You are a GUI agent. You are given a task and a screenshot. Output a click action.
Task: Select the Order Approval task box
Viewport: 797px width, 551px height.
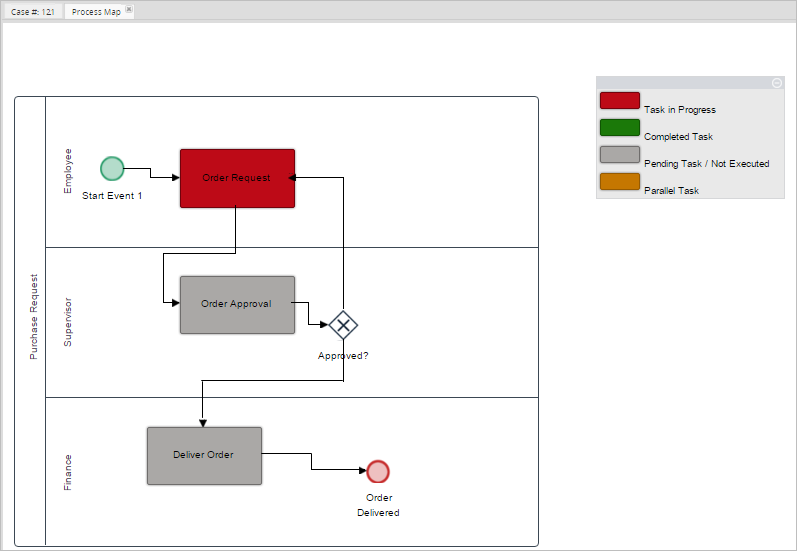pyautogui.click(x=237, y=304)
